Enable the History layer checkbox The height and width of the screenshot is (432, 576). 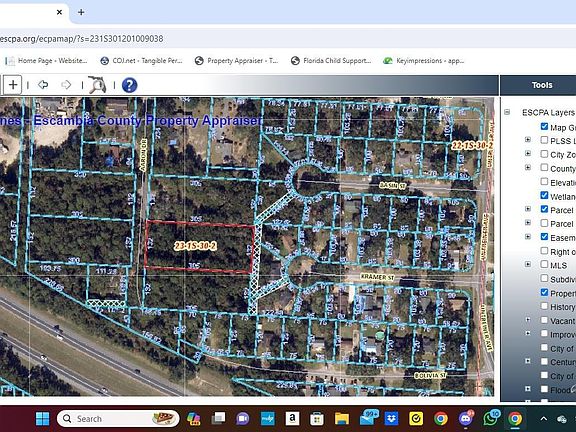coord(544,306)
